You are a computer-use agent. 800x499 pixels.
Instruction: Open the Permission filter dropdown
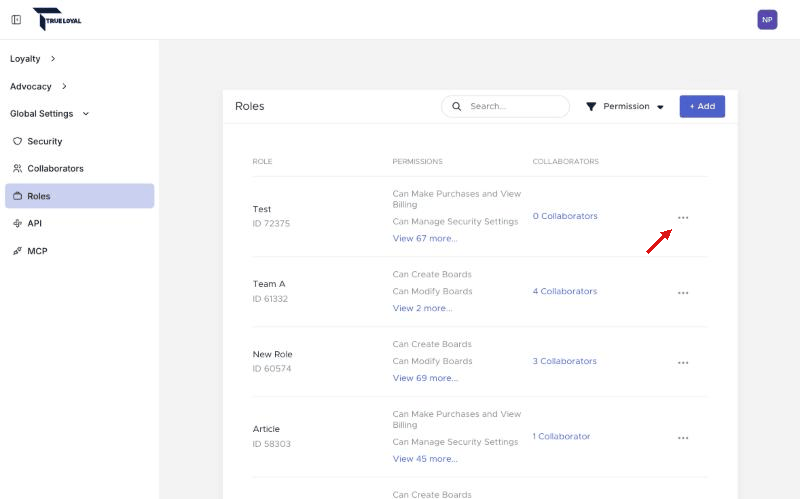tap(625, 106)
